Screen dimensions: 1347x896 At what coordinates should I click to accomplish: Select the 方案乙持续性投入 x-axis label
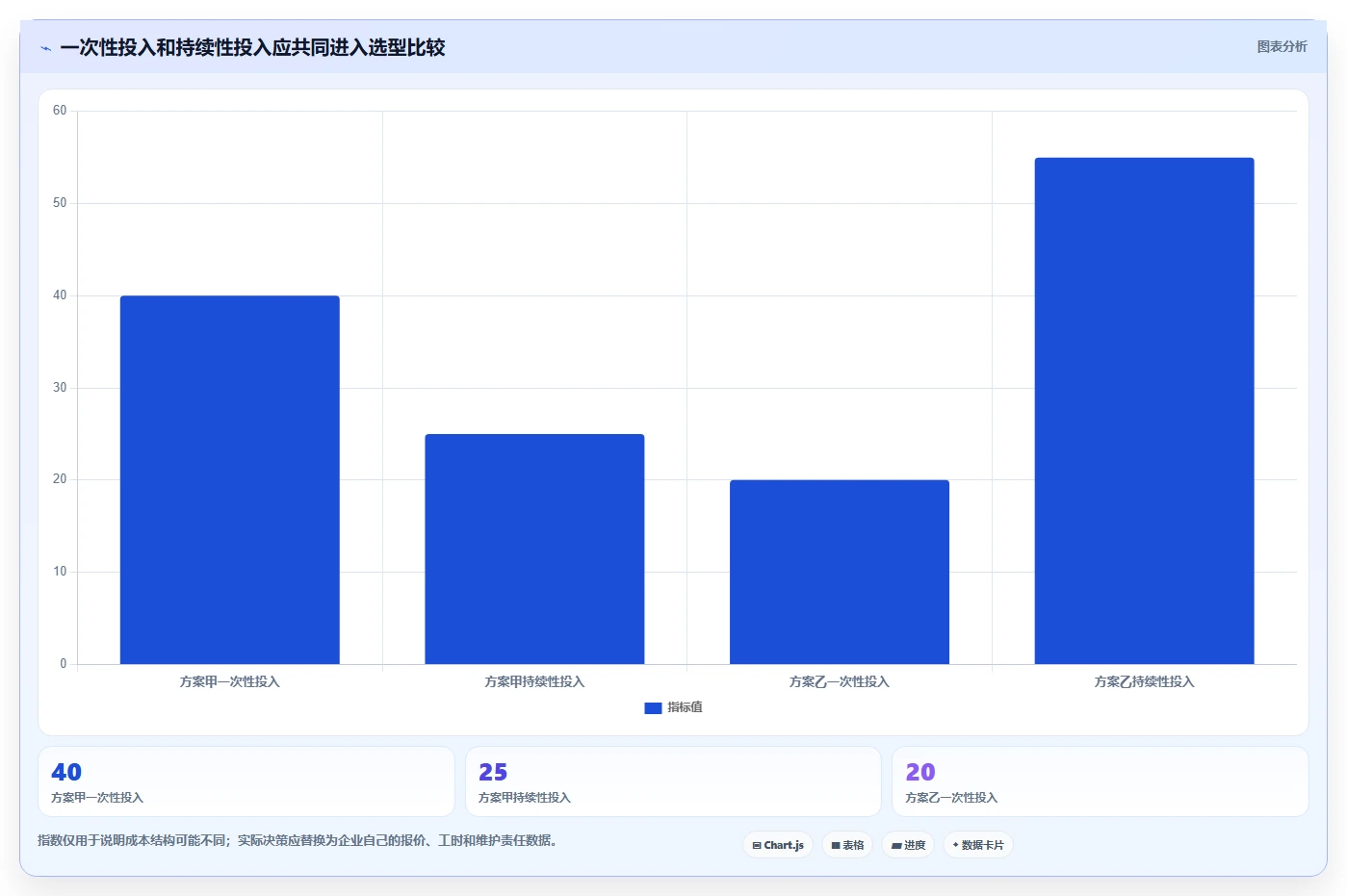(x=1144, y=681)
